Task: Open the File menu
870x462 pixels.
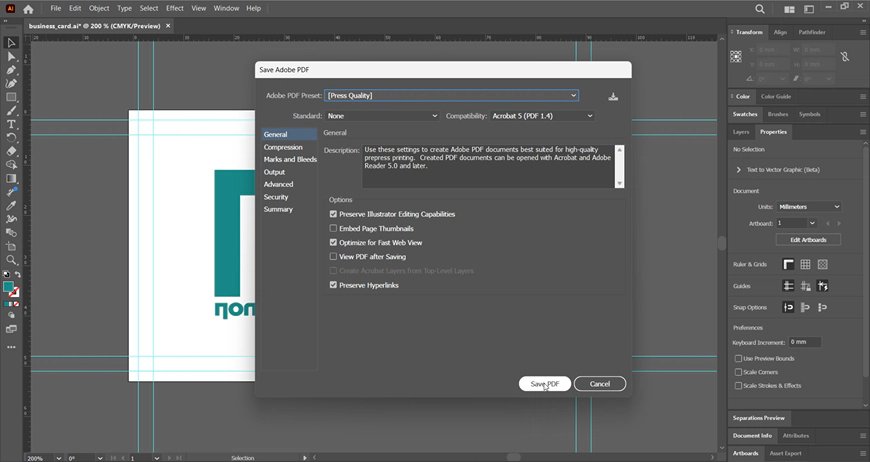Action: pyautogui.click(x=55, y=8)
